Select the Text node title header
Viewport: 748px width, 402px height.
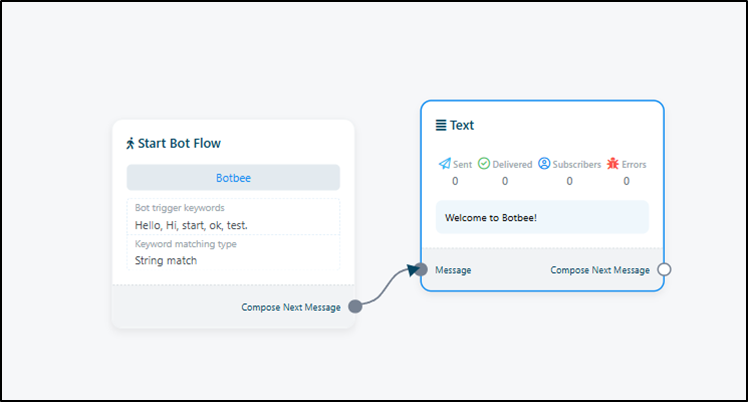[462, 125]
